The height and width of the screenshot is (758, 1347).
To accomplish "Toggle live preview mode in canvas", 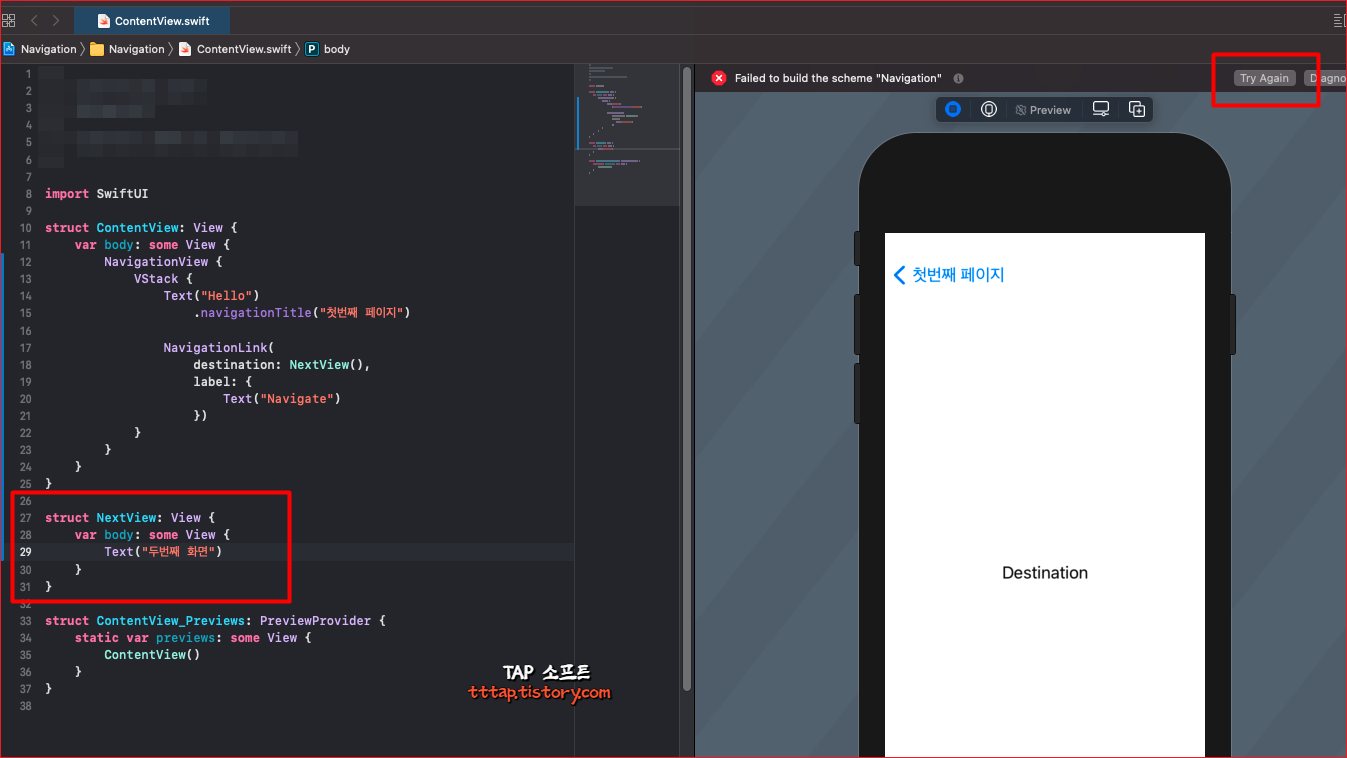I will [x=953, y=110].
